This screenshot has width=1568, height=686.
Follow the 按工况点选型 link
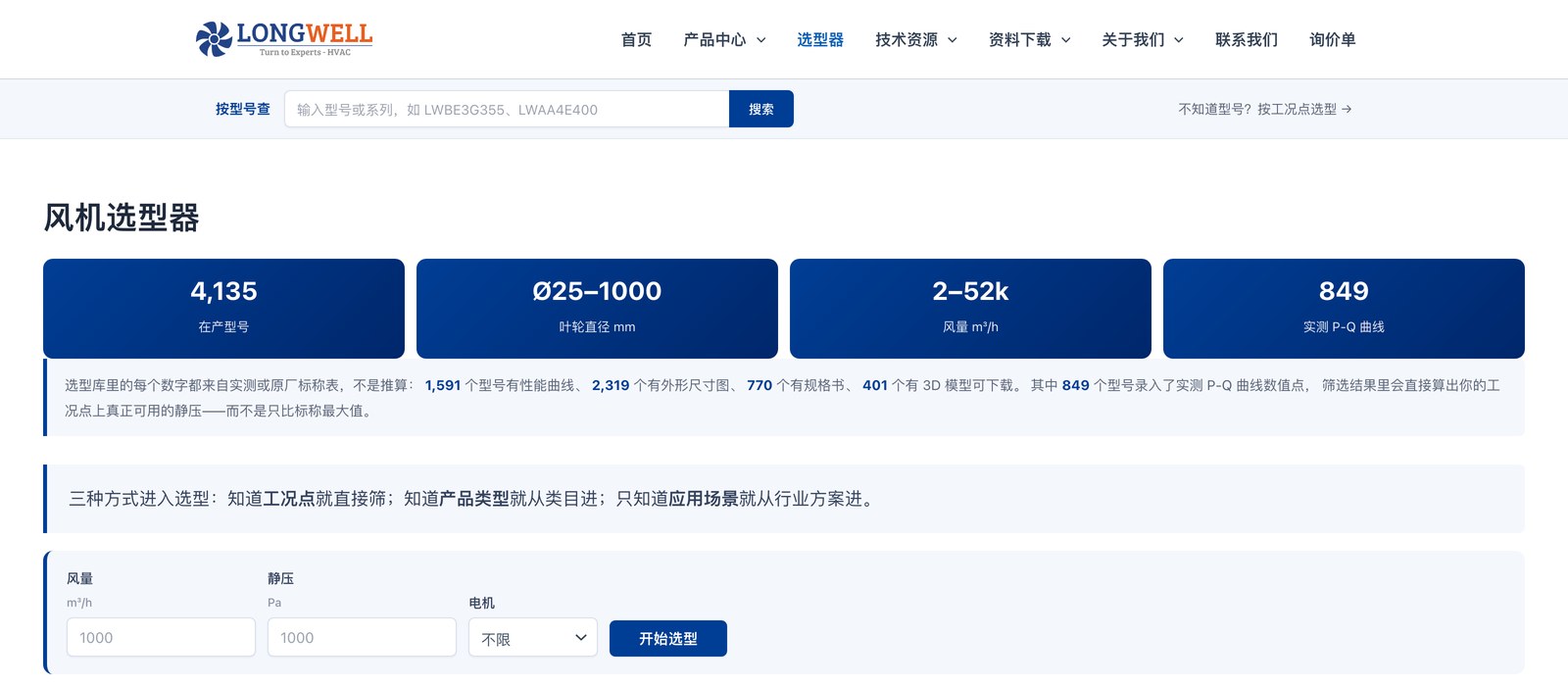1265,109
